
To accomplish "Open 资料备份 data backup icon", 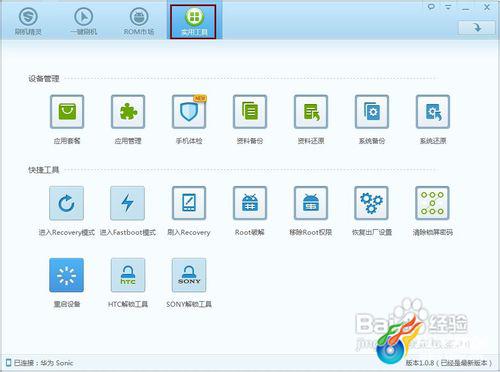I will pyautogui.click(x=250, y=112).
